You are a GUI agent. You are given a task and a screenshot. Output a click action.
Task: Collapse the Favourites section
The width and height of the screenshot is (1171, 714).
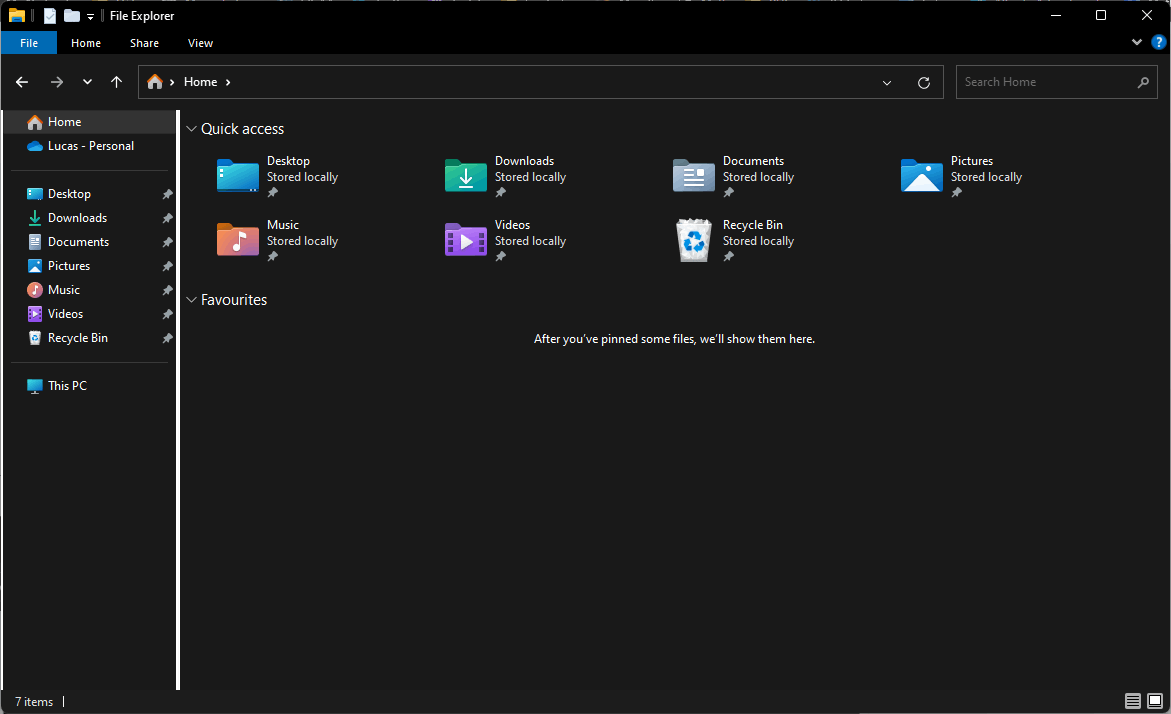pos(191,299)
